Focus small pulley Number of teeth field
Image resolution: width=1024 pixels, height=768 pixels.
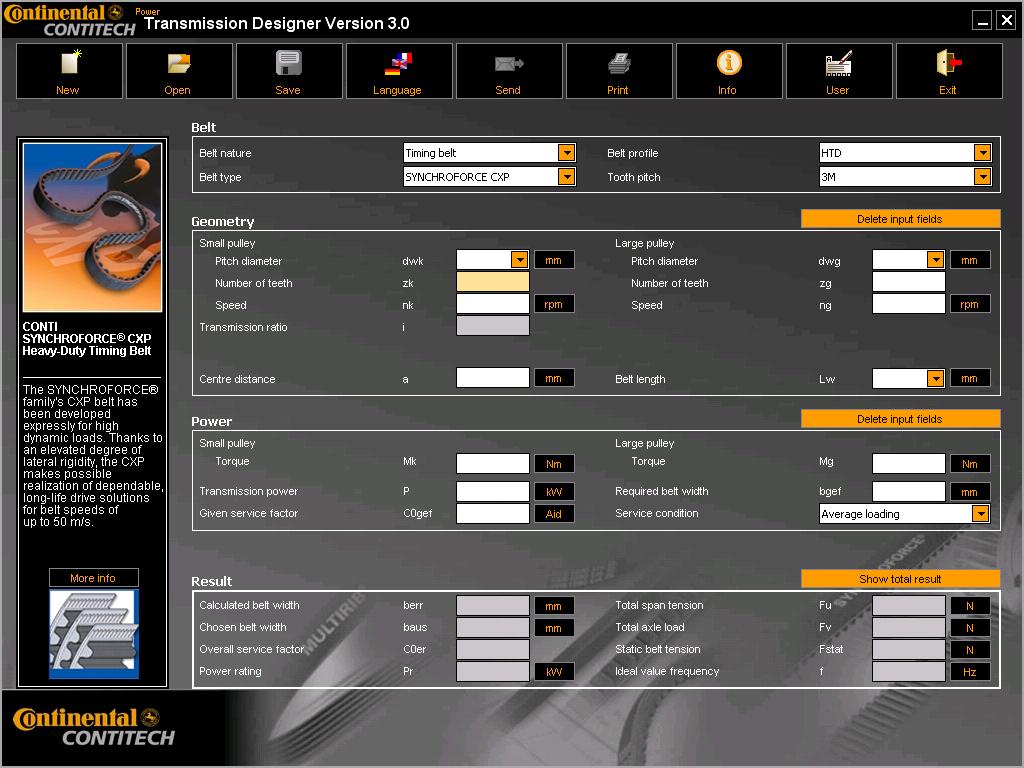pos(492,282)
